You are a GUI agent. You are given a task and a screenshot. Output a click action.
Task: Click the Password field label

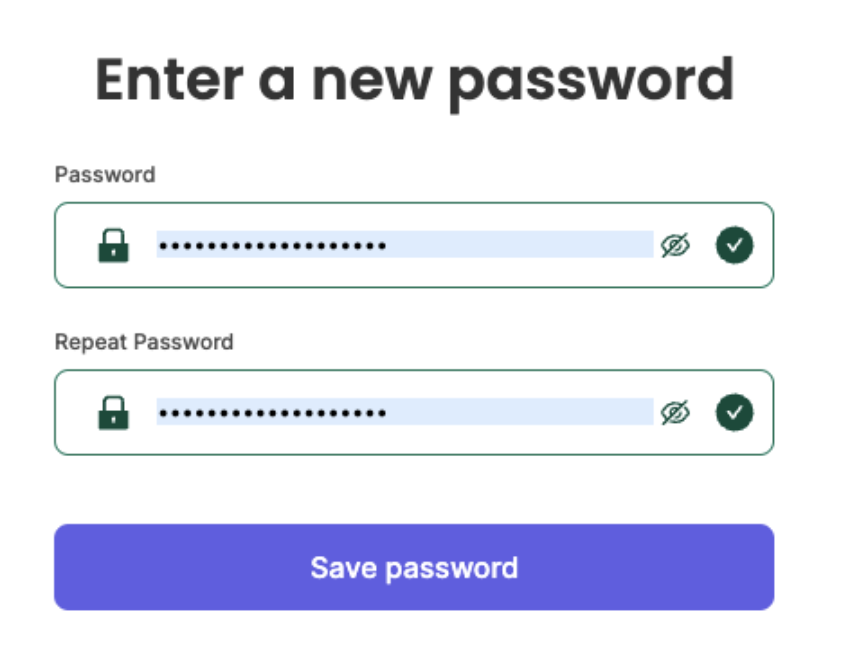pos(105,175)
